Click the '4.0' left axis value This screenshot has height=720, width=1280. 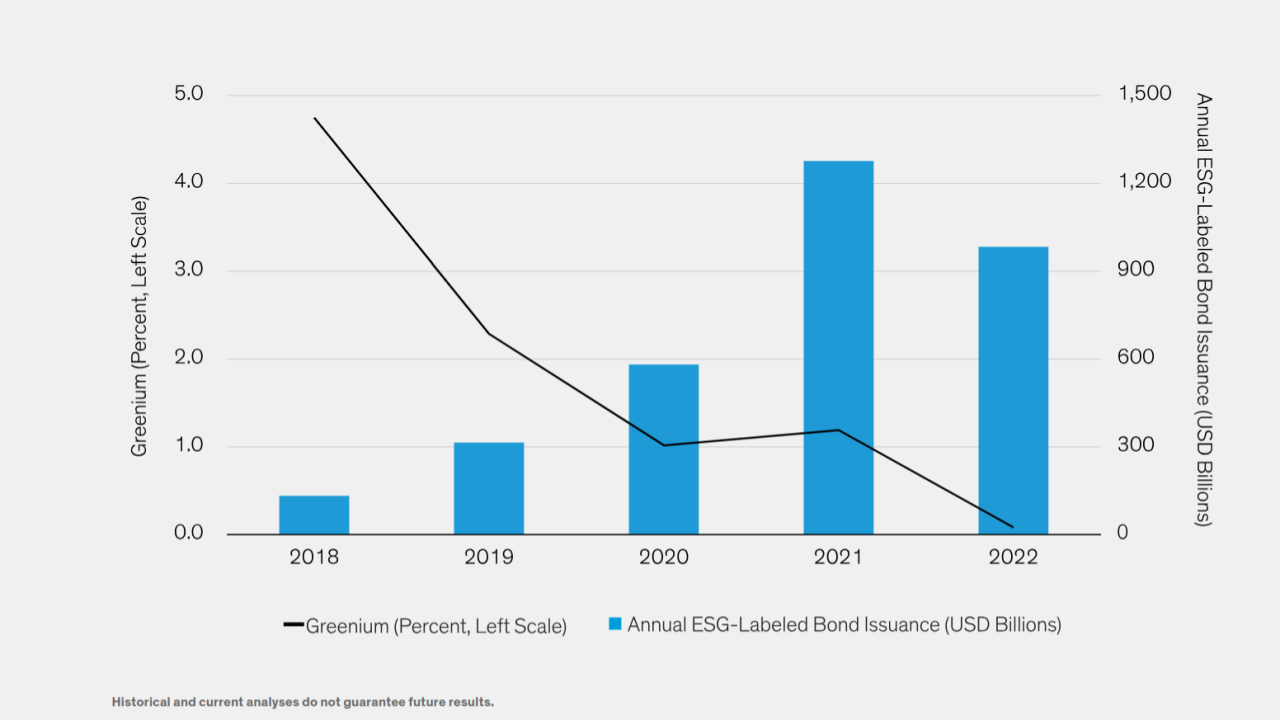[189, 182]
